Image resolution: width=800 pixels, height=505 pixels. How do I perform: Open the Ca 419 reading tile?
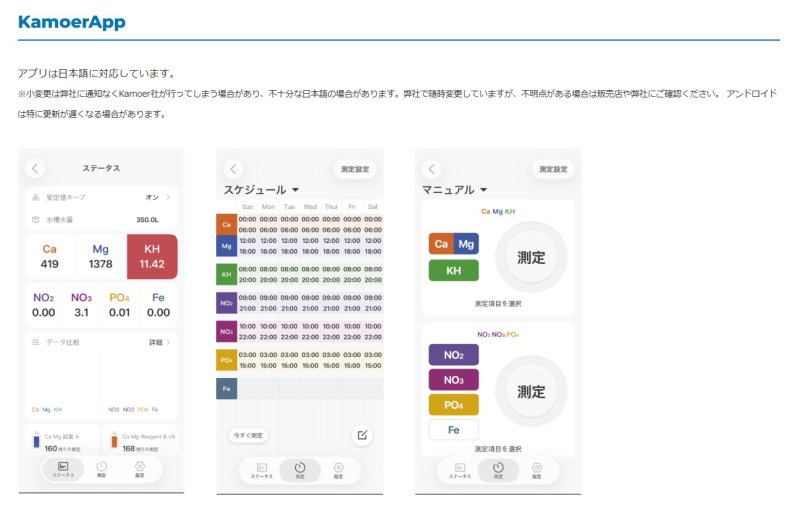(x=49, y=257)
